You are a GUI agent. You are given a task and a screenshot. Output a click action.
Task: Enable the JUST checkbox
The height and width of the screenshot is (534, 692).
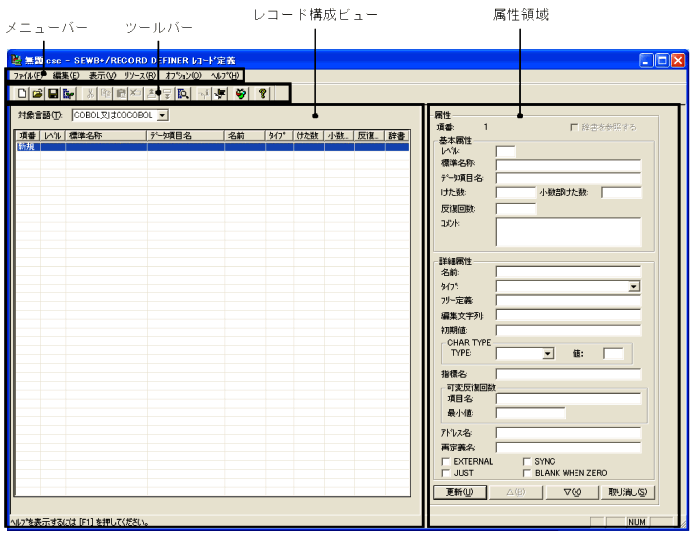pyautogui.click(x=446, y=473)
